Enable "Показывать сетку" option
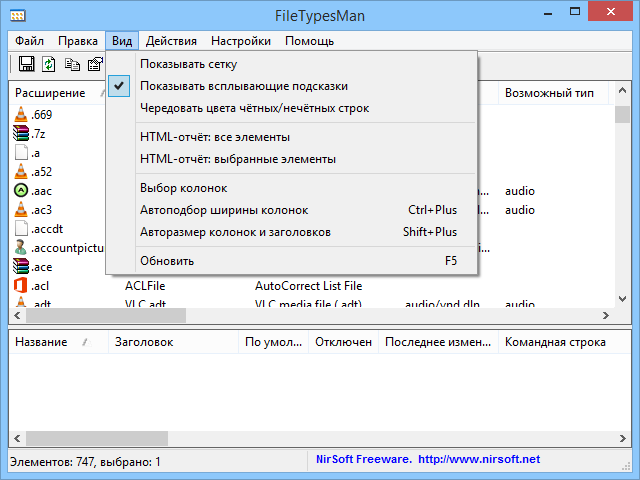Screen dimensions: 640x480 point(188,64)
